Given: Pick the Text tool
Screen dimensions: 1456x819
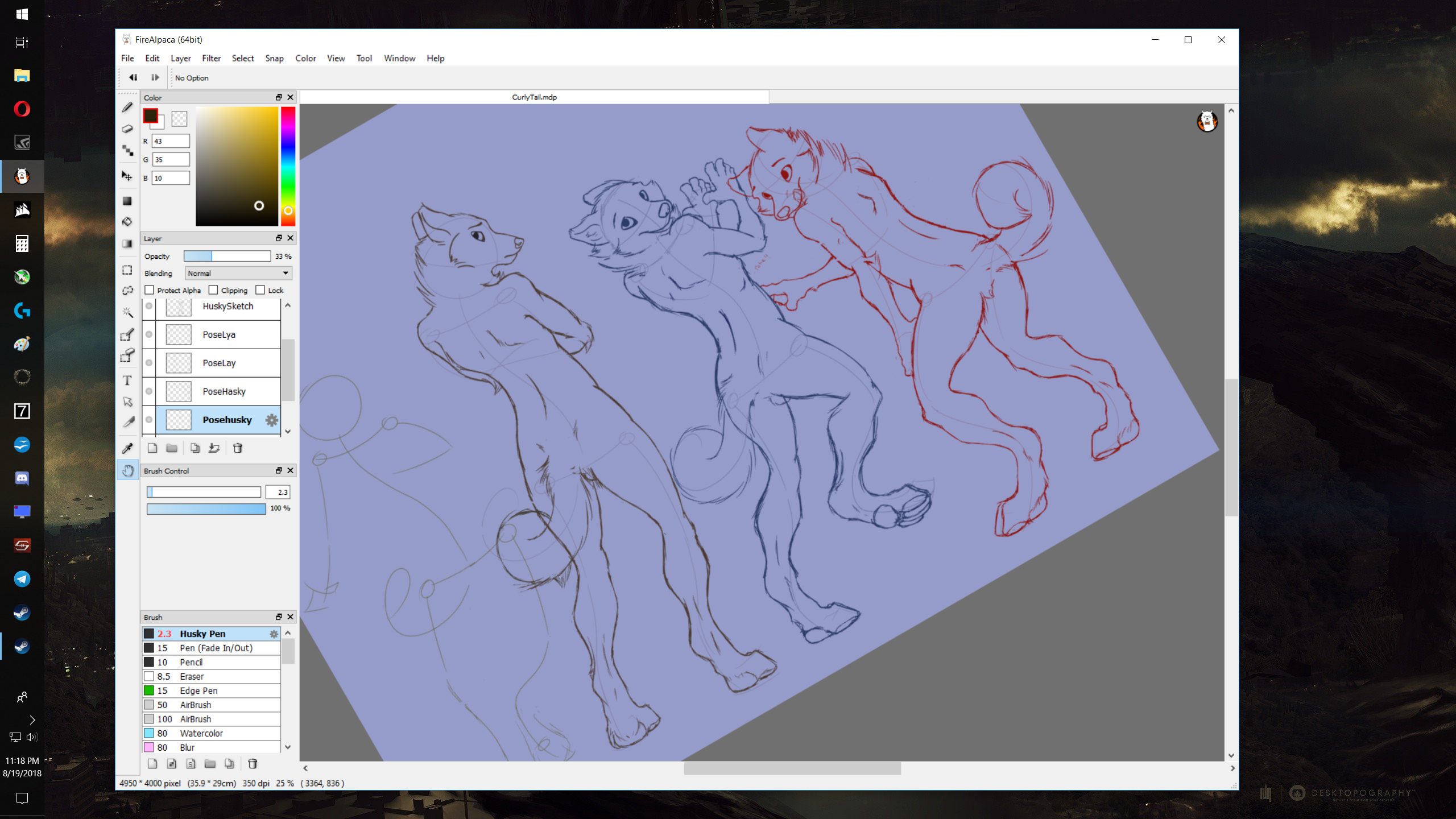Looking at the screenshot, I should [127, 380].
